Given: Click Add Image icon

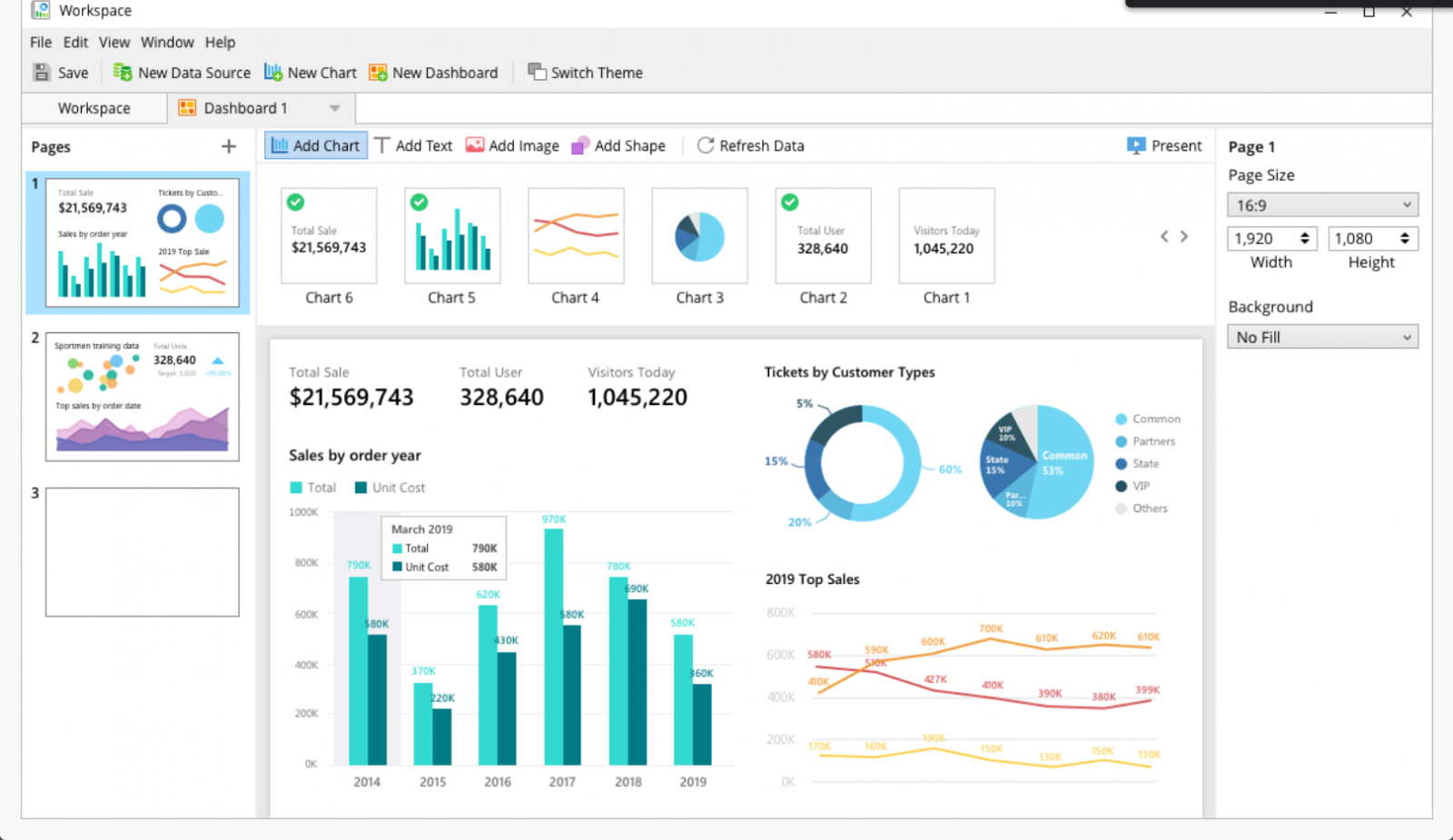Looking at the screenshot, I should (474, 145).
